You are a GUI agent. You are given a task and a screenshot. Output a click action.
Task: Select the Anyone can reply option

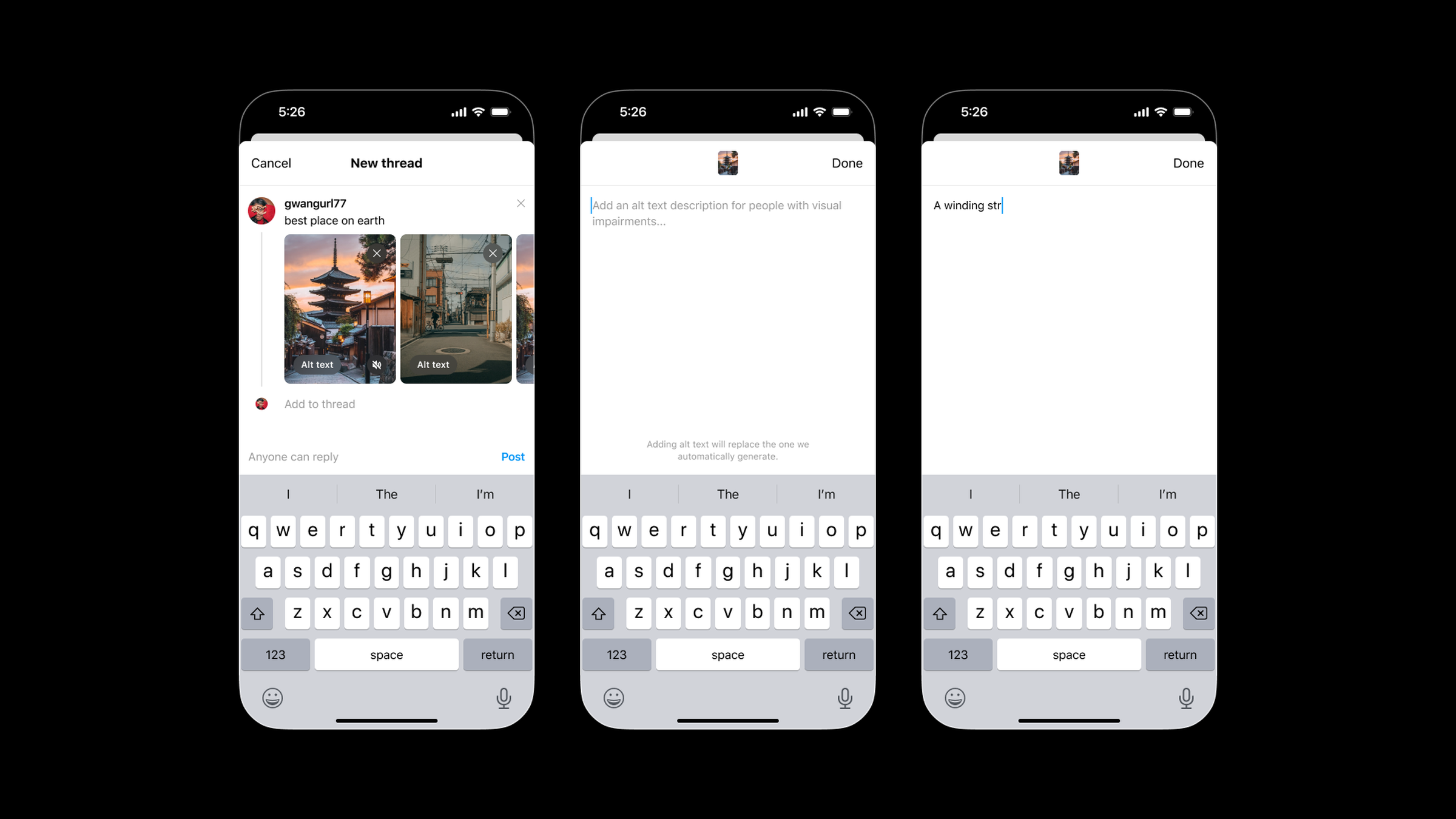click(292, 456)
